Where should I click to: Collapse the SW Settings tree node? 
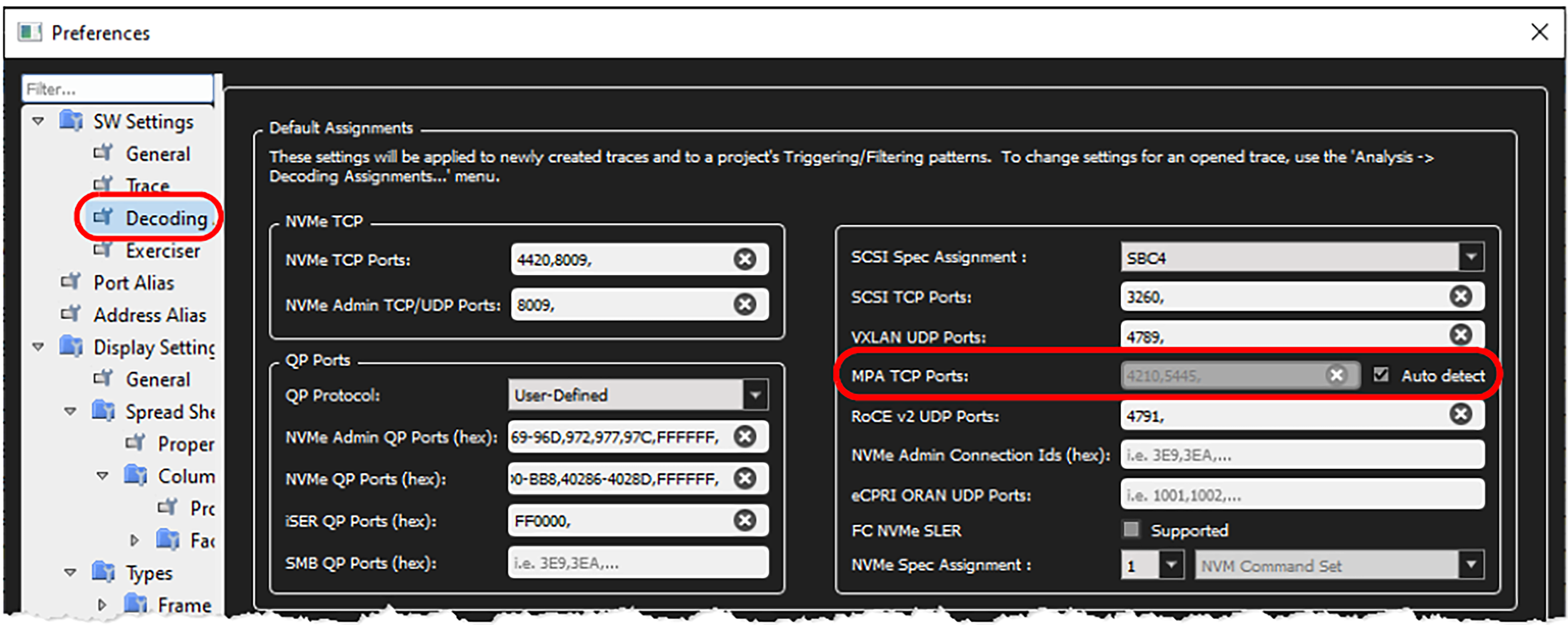(38, 121)
